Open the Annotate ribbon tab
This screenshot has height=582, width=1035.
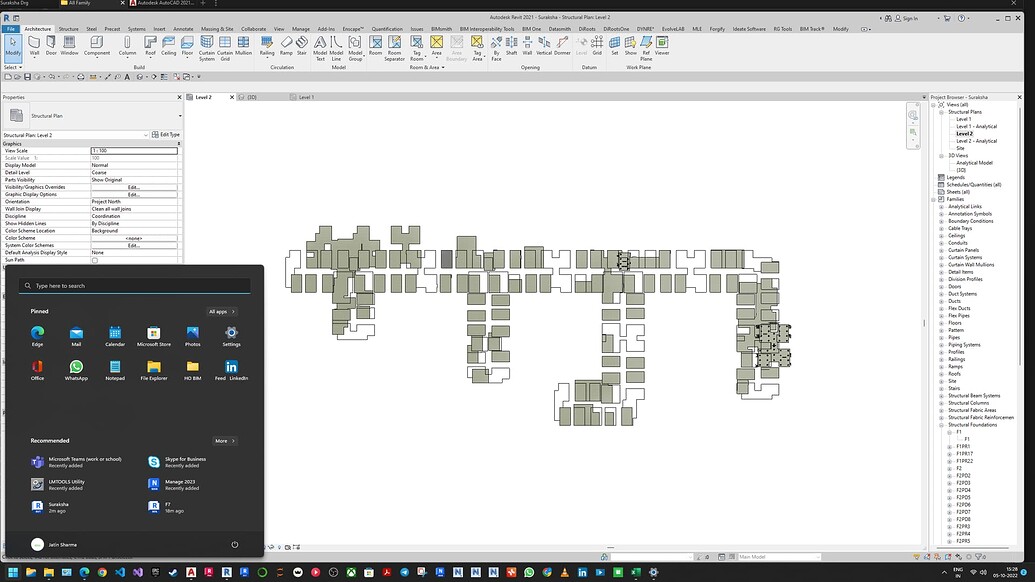tap(181, 29)
